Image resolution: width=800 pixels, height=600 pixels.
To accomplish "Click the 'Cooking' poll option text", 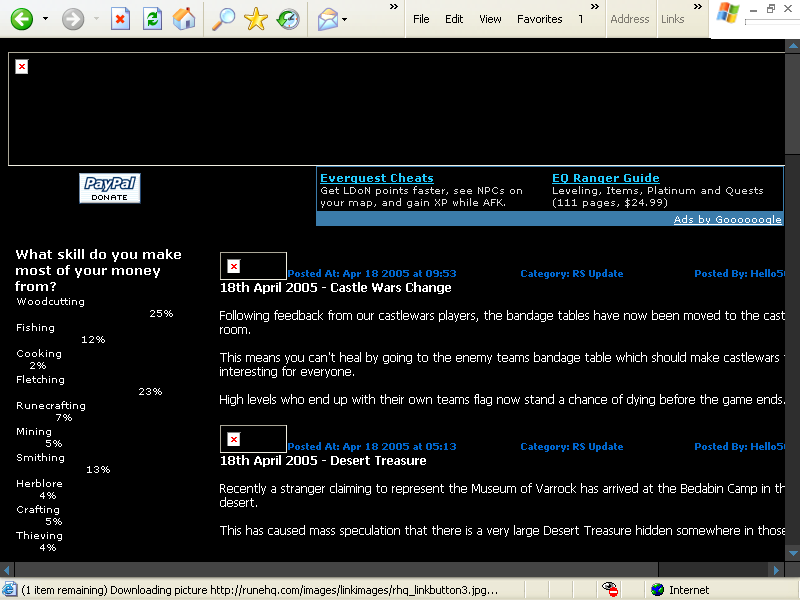I will [x=39, y=354].
